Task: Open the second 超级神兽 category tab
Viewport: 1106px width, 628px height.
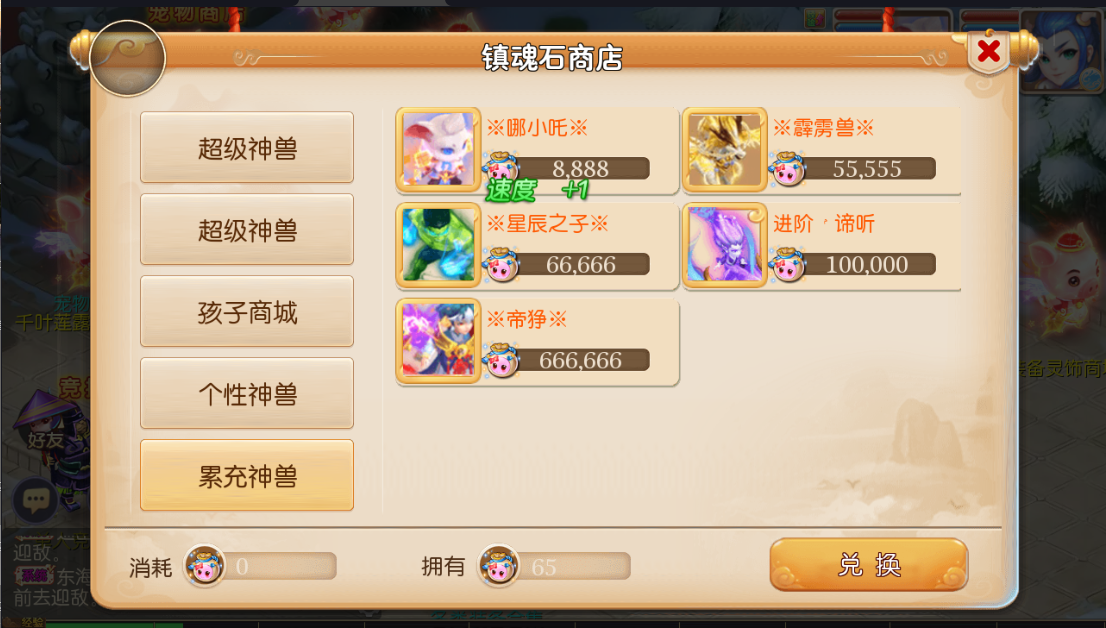Action: pos(247,229)
